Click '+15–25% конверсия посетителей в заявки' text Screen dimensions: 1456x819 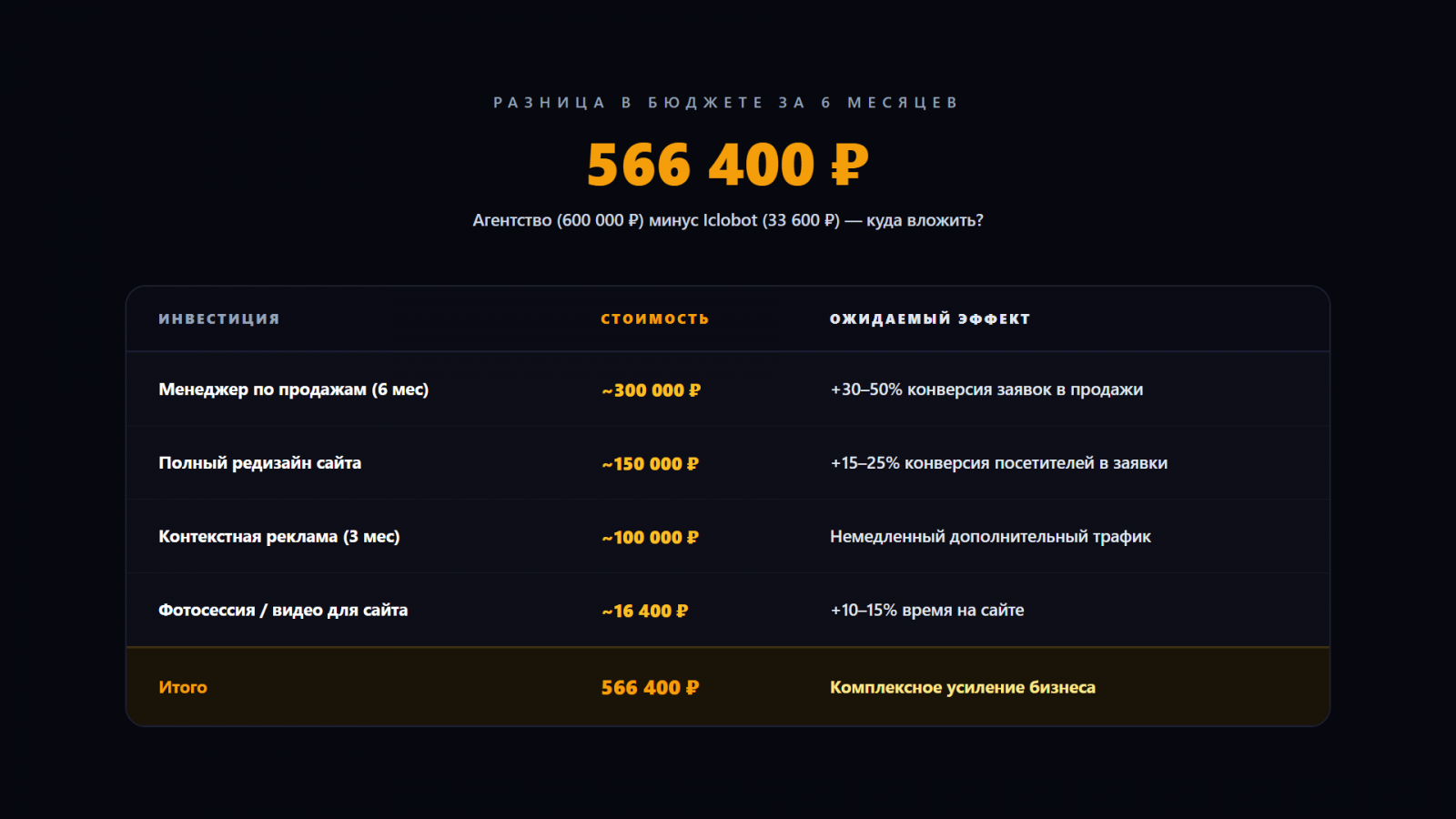pyautogui.click(x=998, y=463)
